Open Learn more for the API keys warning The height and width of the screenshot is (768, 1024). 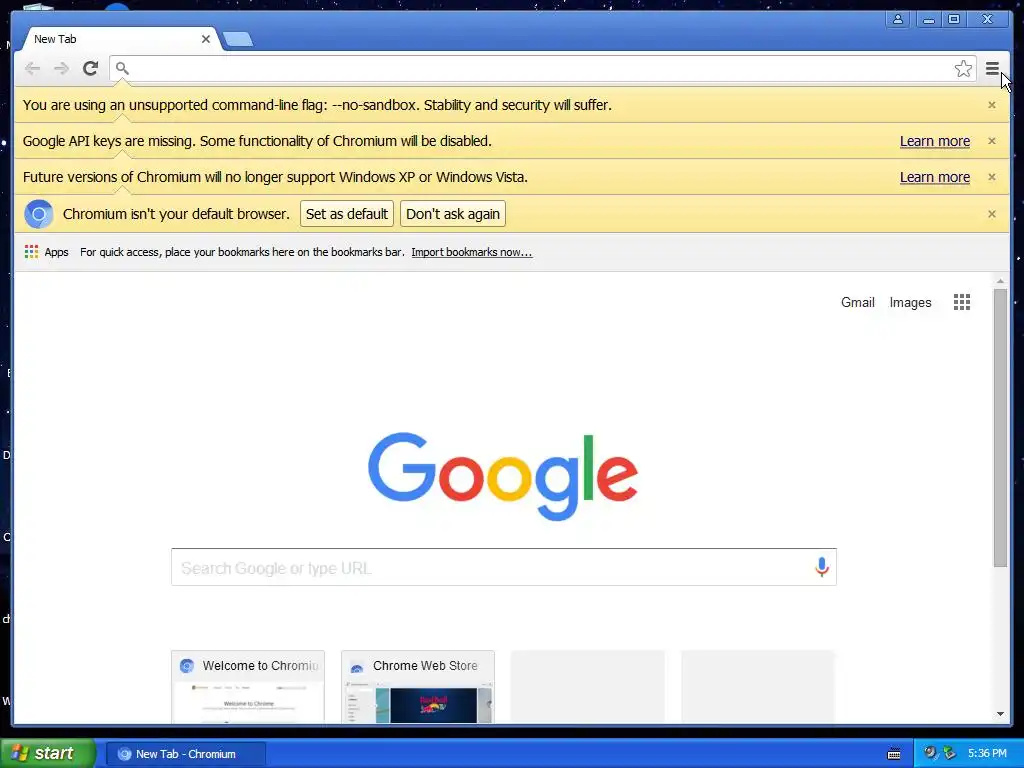click(x=935, y=141)
